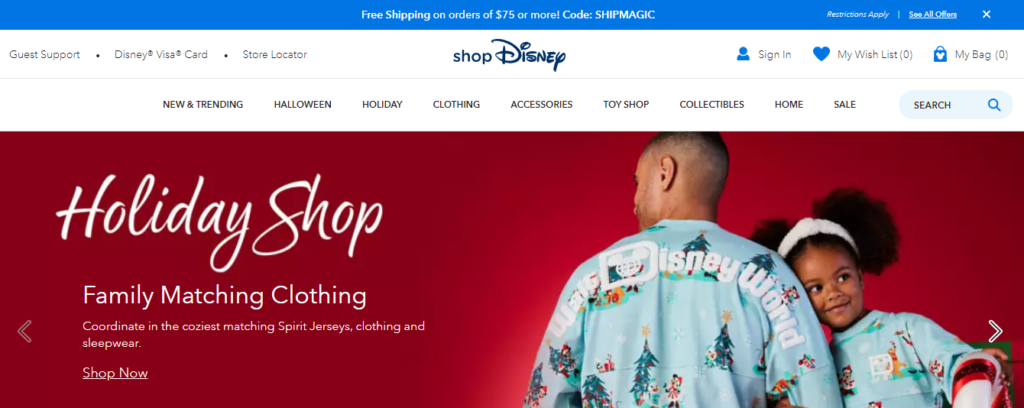Go to previous carousel slide arrow

(25, 331)
